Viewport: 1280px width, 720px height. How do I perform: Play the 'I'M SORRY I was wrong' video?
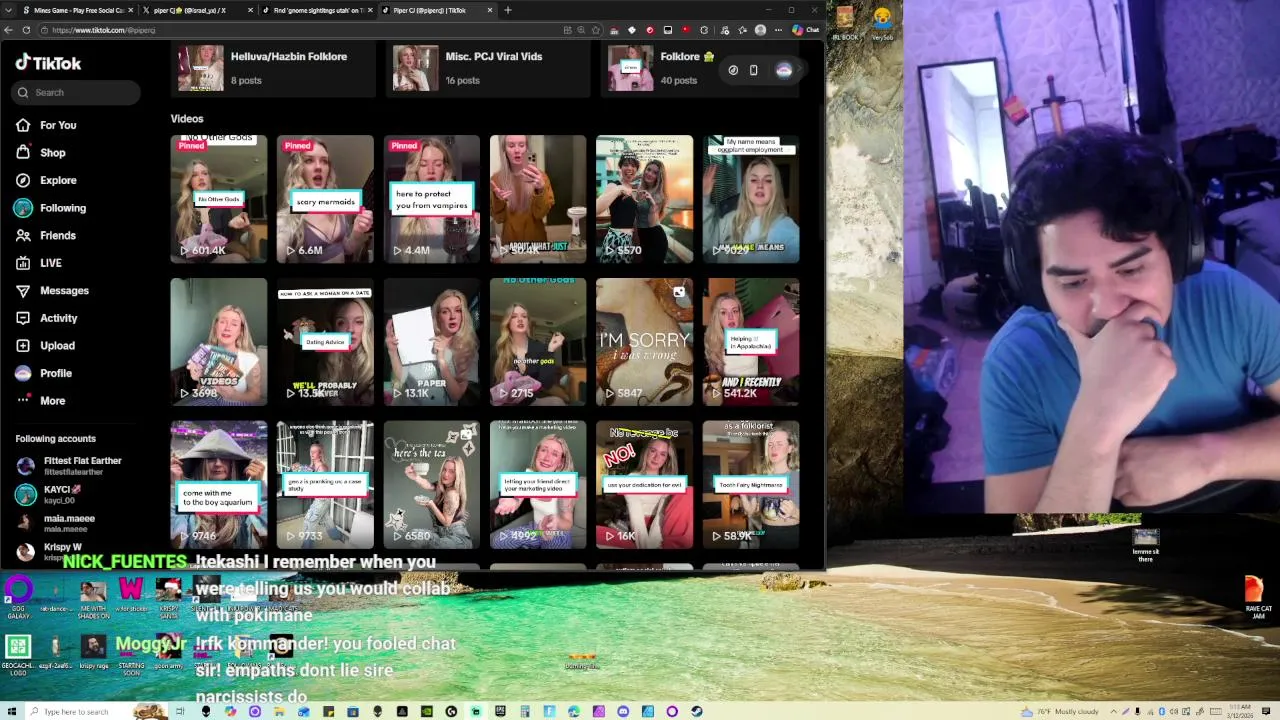(644, 342)
